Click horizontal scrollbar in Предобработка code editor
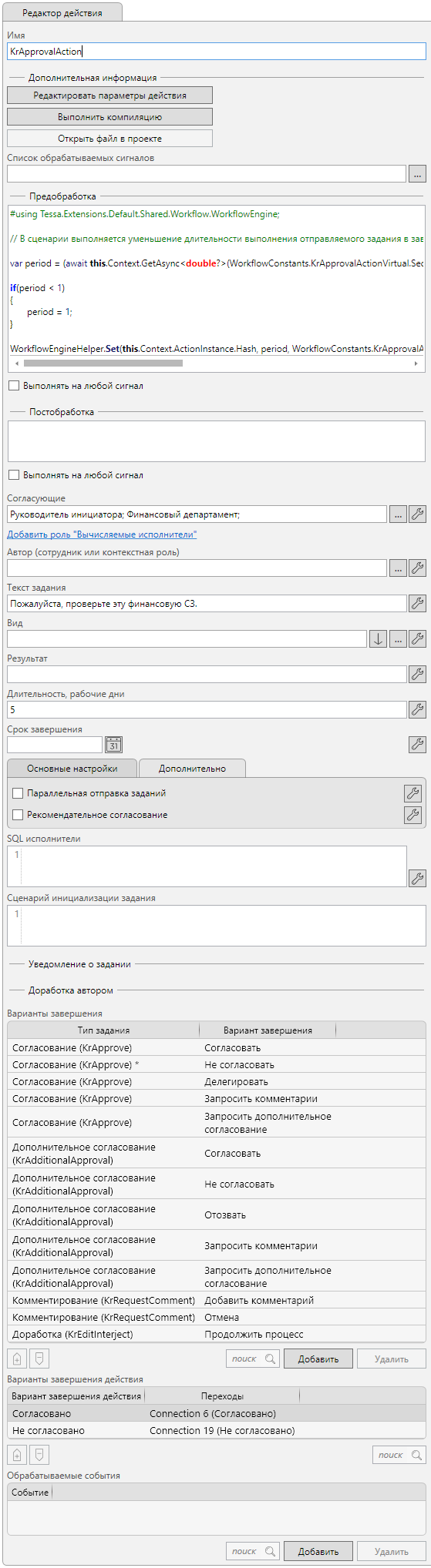 [103, 363]
